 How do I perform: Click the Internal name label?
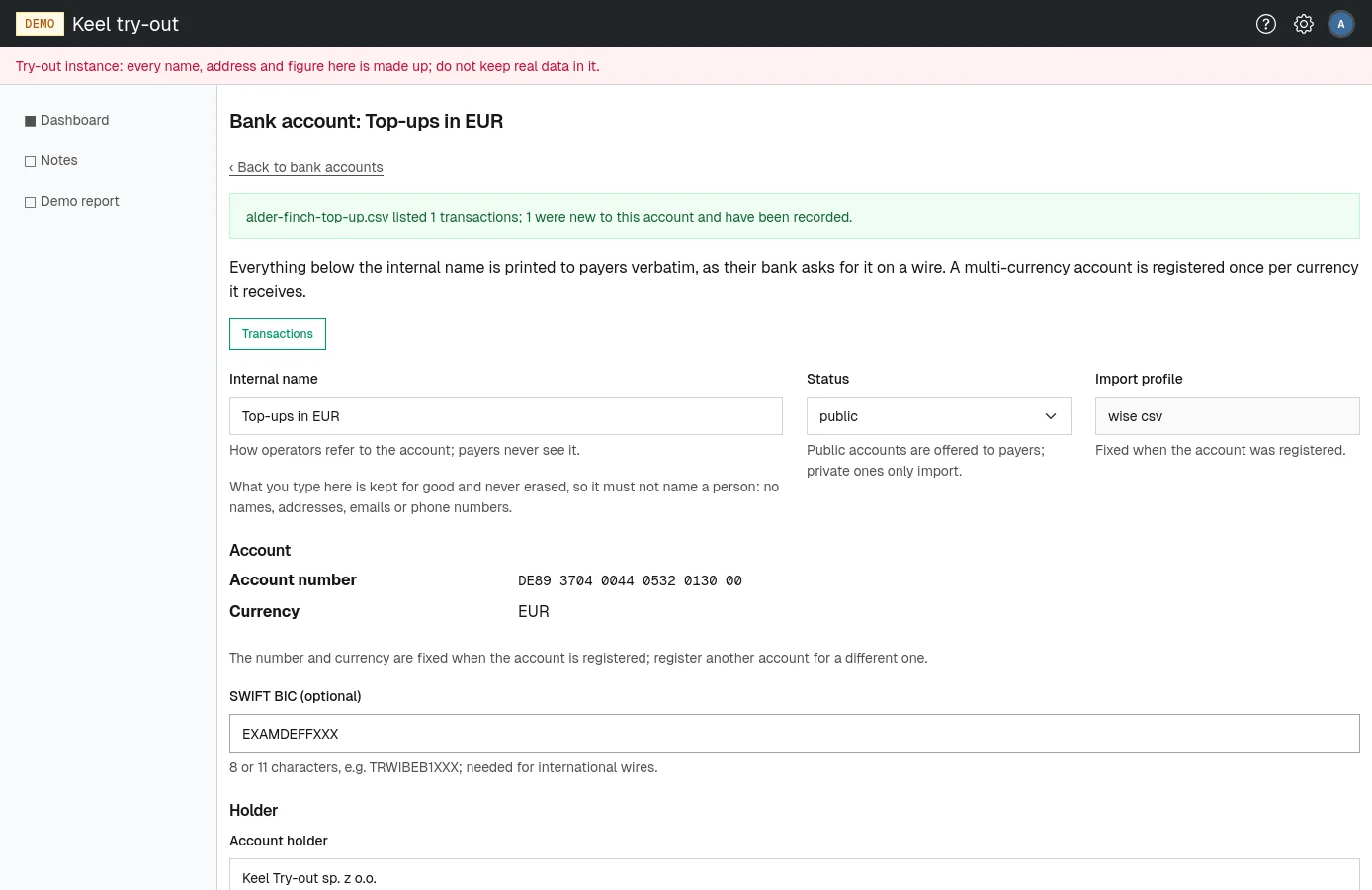[274, 379]
